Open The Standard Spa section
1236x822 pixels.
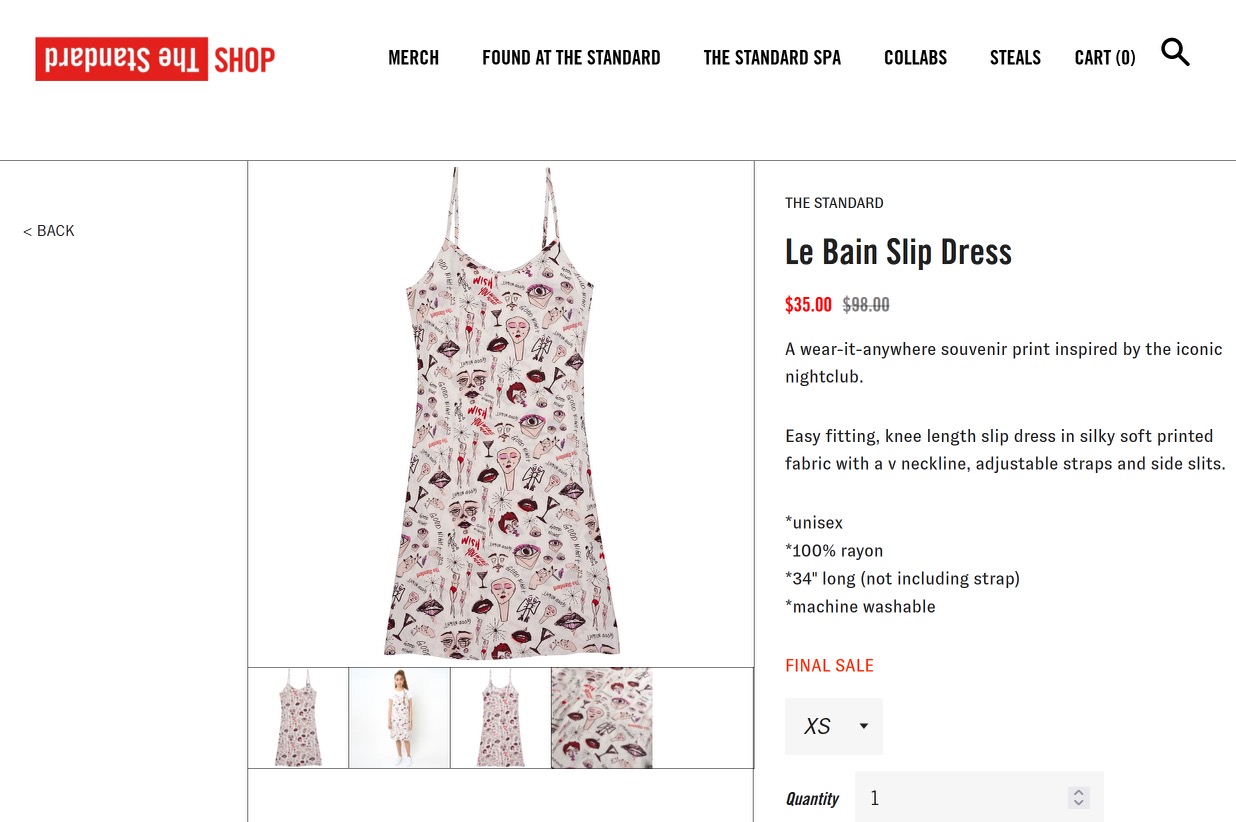(772, 58)
